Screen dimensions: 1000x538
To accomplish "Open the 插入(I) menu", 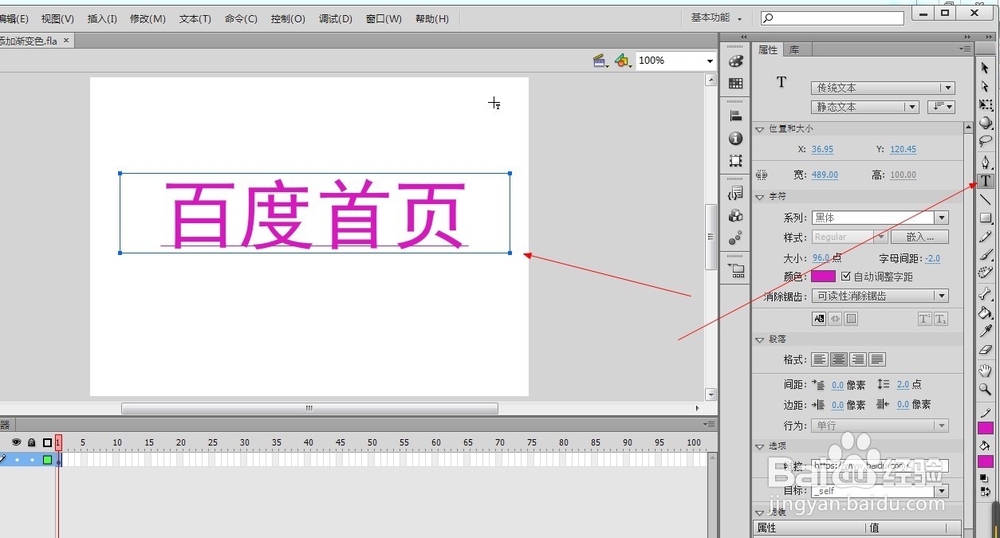I will pyautogui.click(x=102, y=18).
